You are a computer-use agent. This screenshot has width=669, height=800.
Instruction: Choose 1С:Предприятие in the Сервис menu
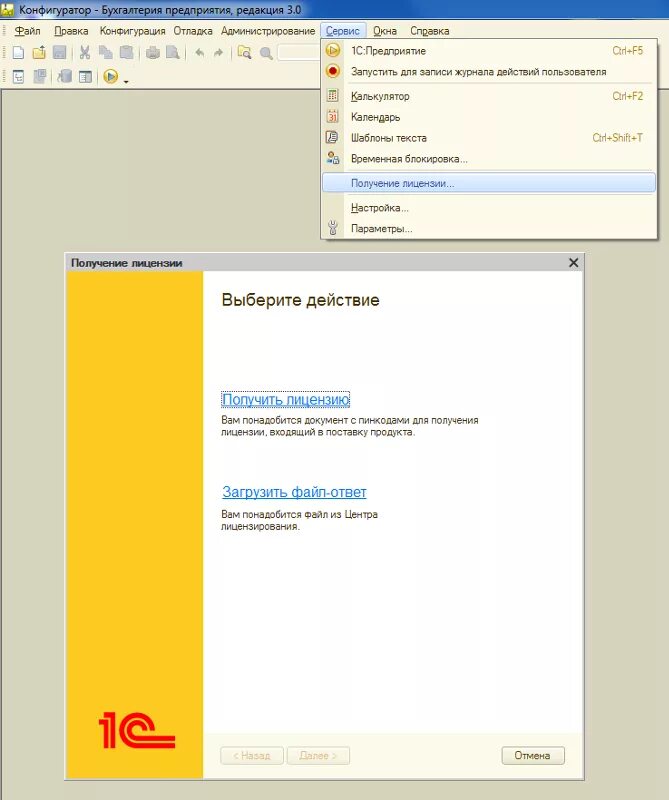(x=489, y=51)
